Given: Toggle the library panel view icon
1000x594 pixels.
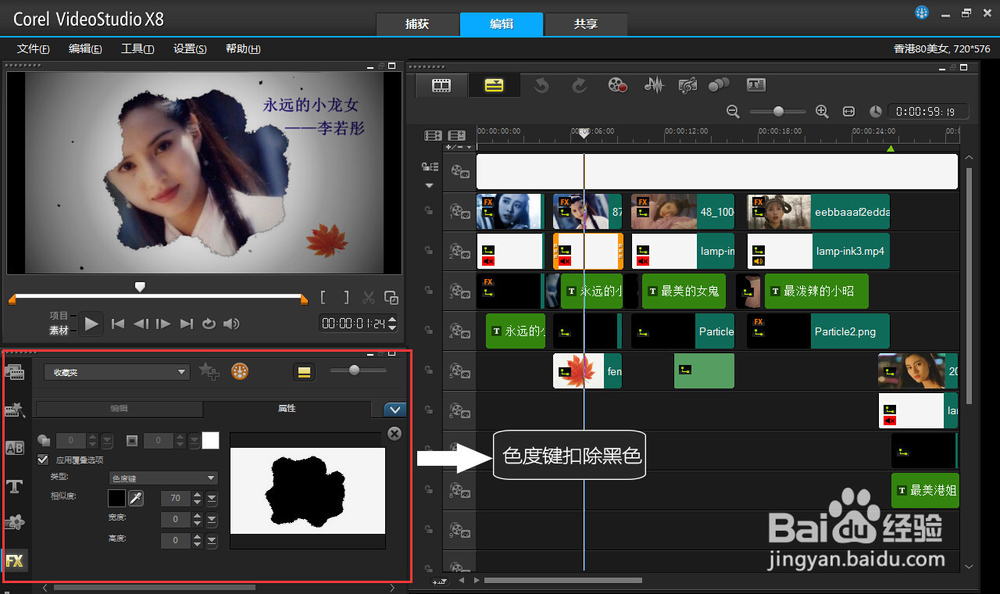Looking at the screenshot, I should [304, 372].
